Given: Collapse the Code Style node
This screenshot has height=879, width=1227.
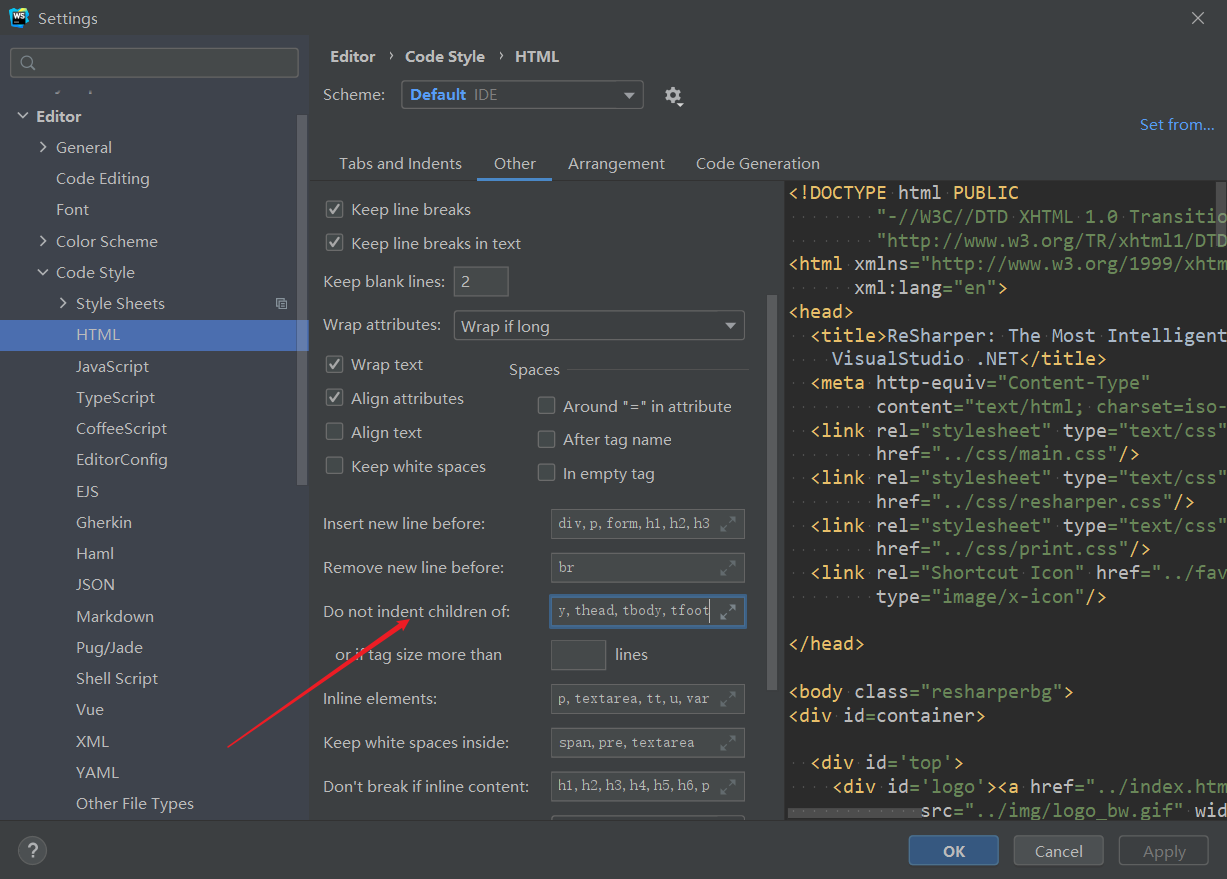Looking at the screenshot, I should pyautogui.click(x=43, y=272).
